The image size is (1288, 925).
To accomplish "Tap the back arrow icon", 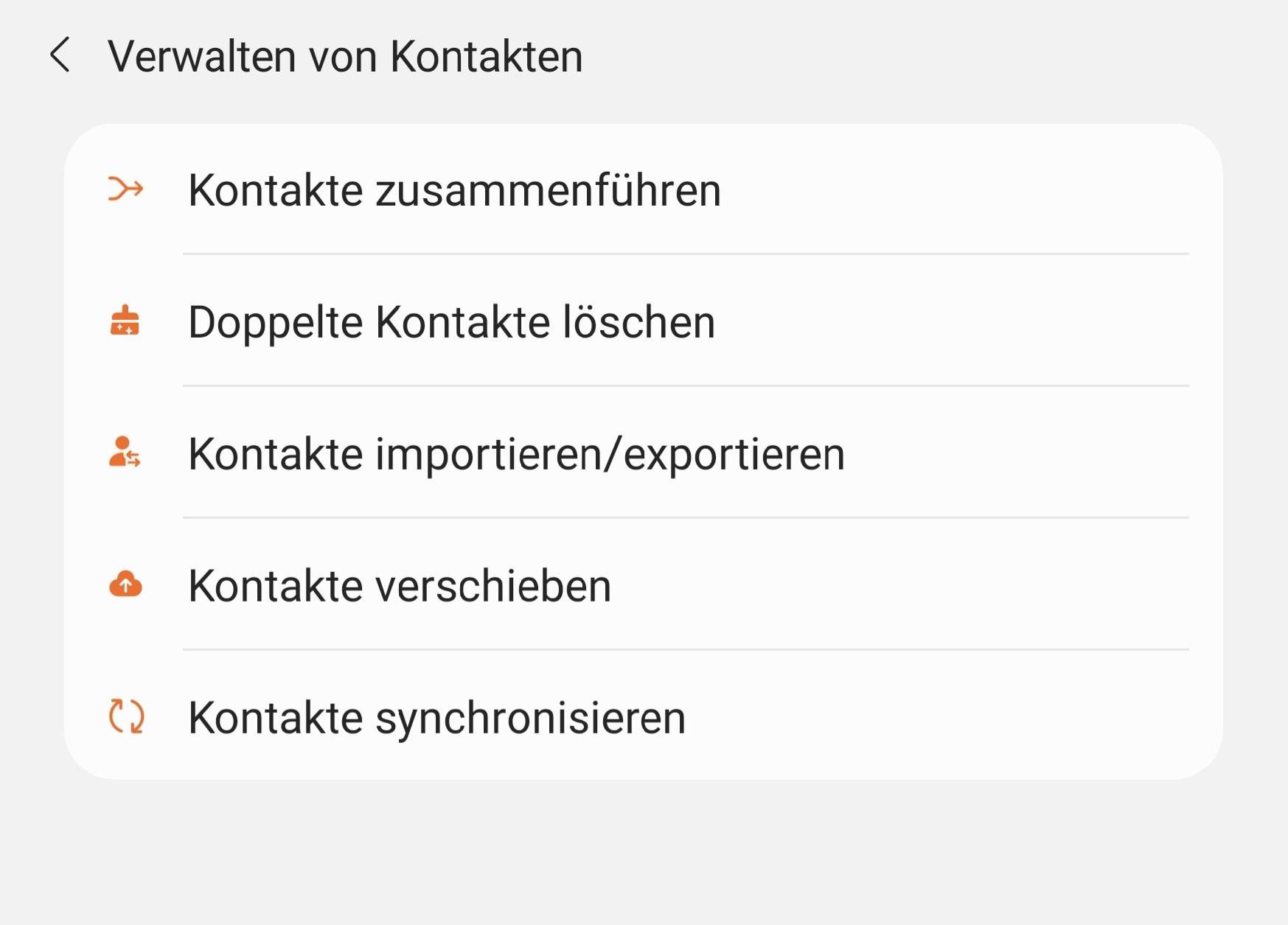I will [x=60, y=55].
